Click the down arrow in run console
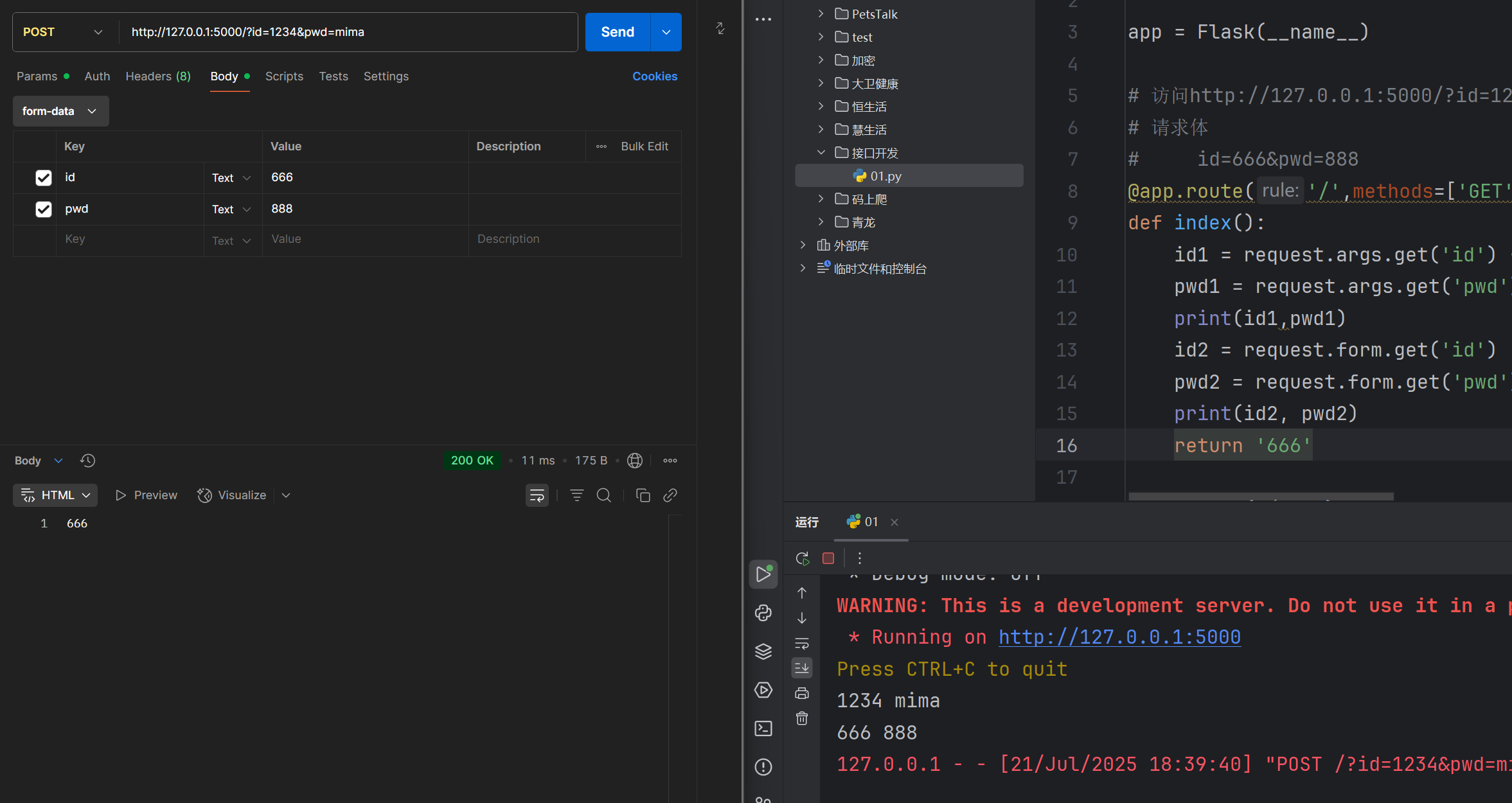 [x=802, y=618]
